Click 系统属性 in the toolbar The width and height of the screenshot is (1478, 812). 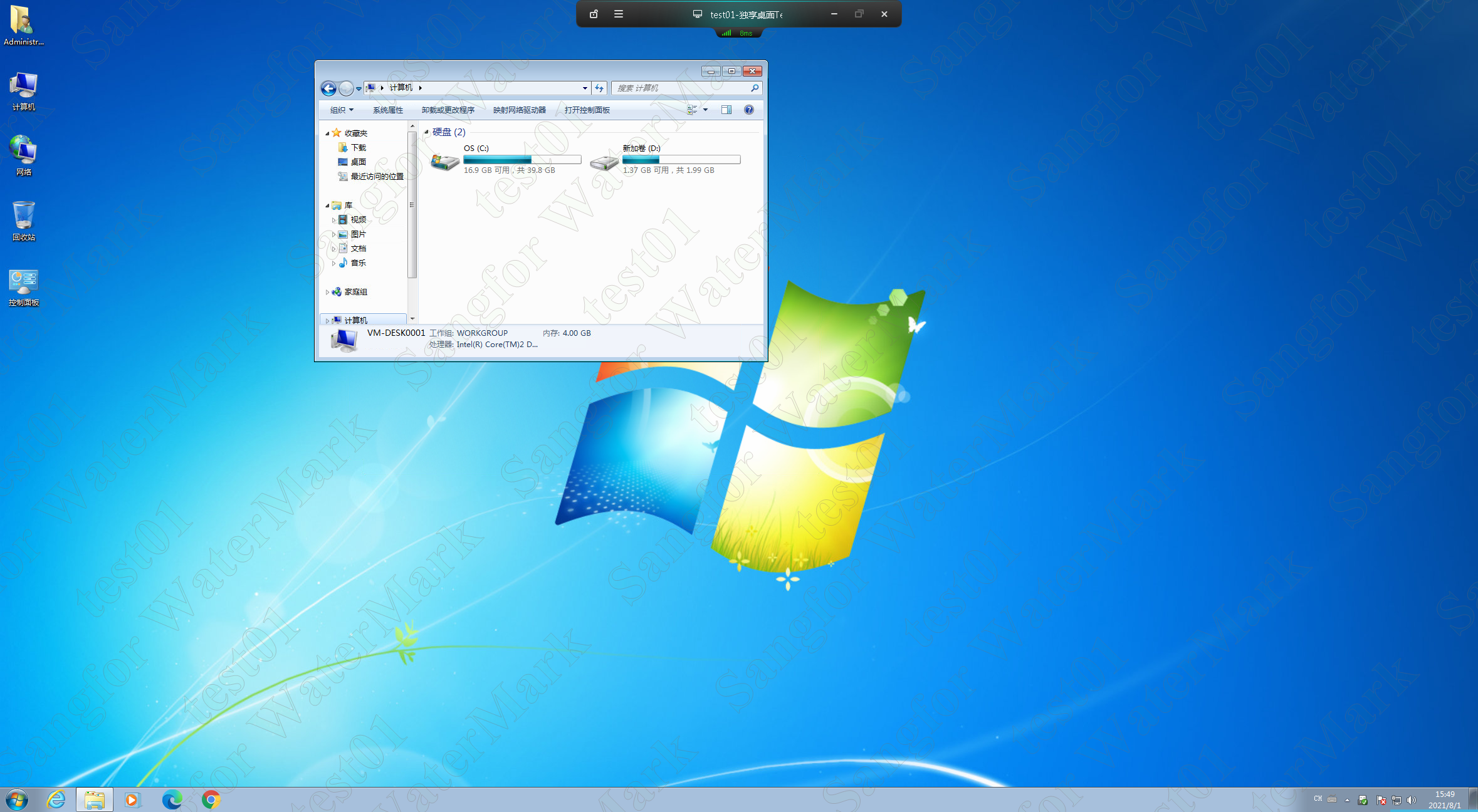pos(388,110)
